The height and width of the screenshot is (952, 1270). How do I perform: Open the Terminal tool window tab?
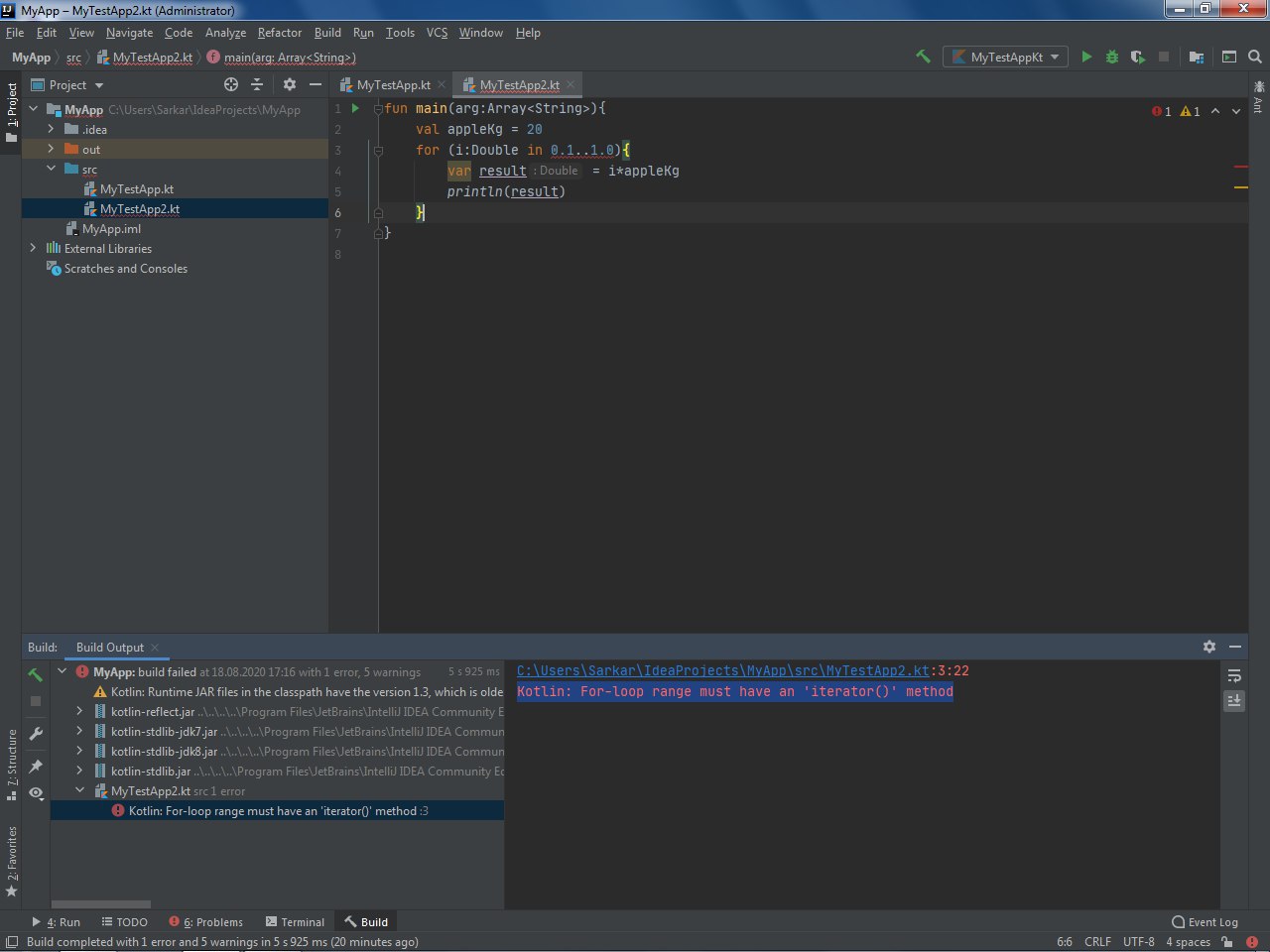pos(295,921)
